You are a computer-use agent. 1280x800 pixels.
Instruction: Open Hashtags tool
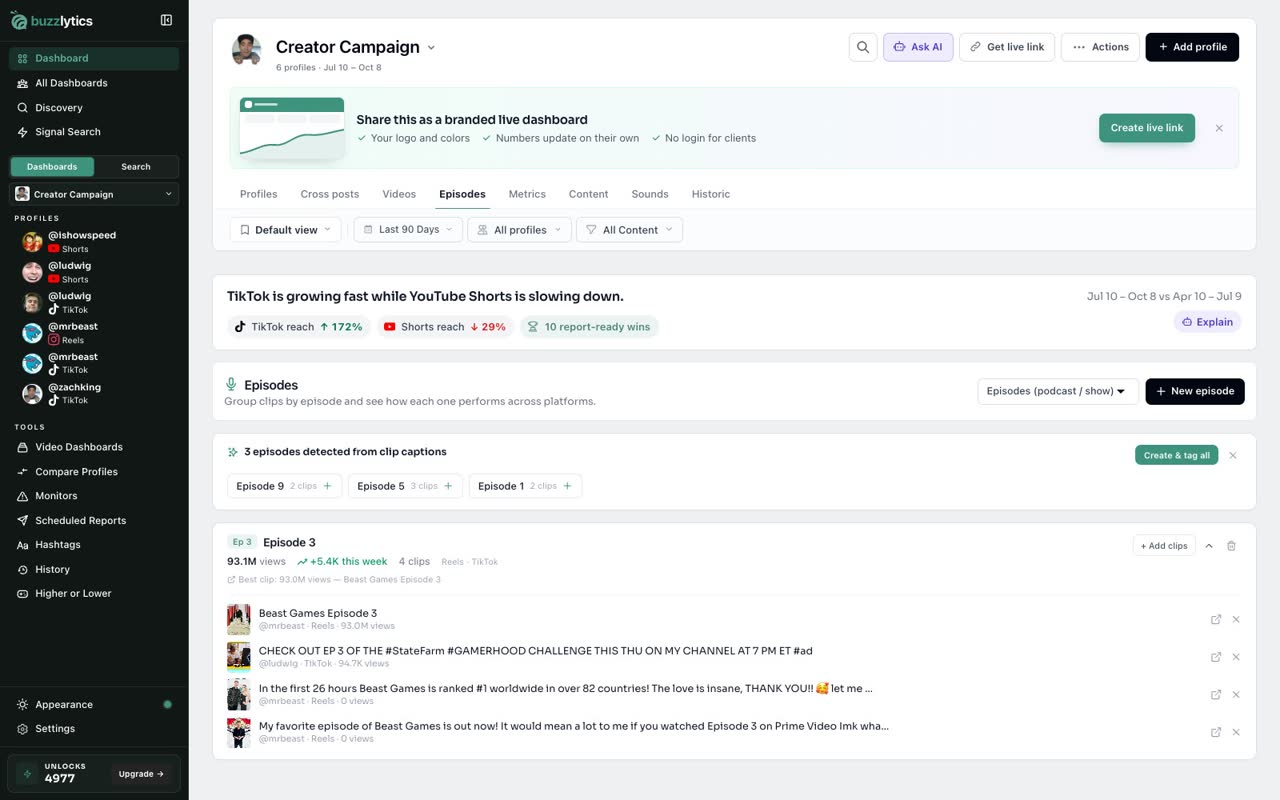point(94,545)
